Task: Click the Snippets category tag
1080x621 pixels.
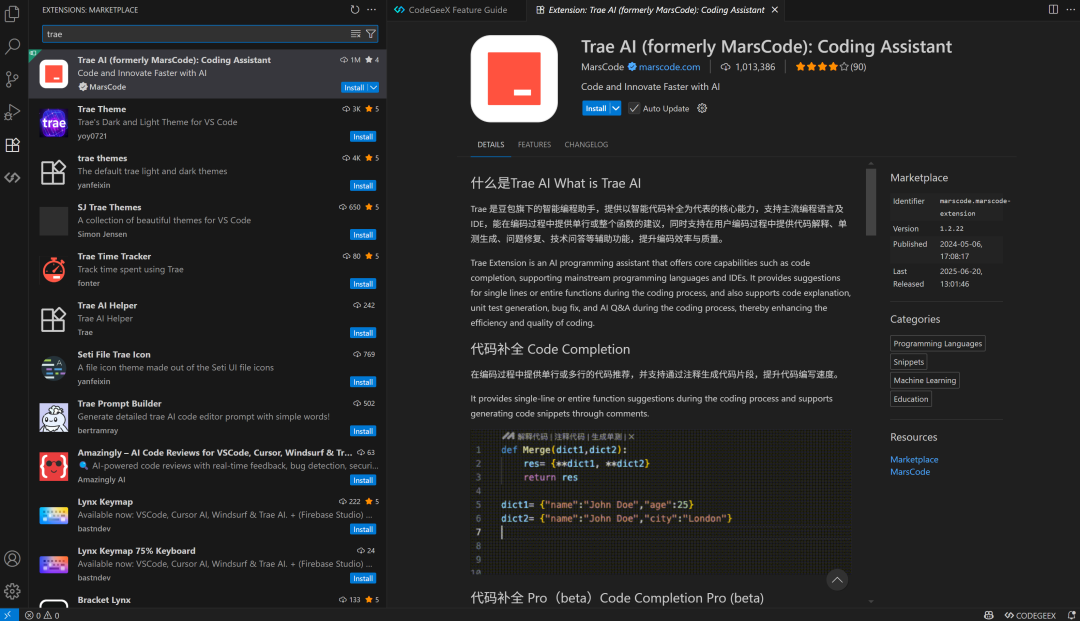Action: pyautogui.click(x=908, y=361)
